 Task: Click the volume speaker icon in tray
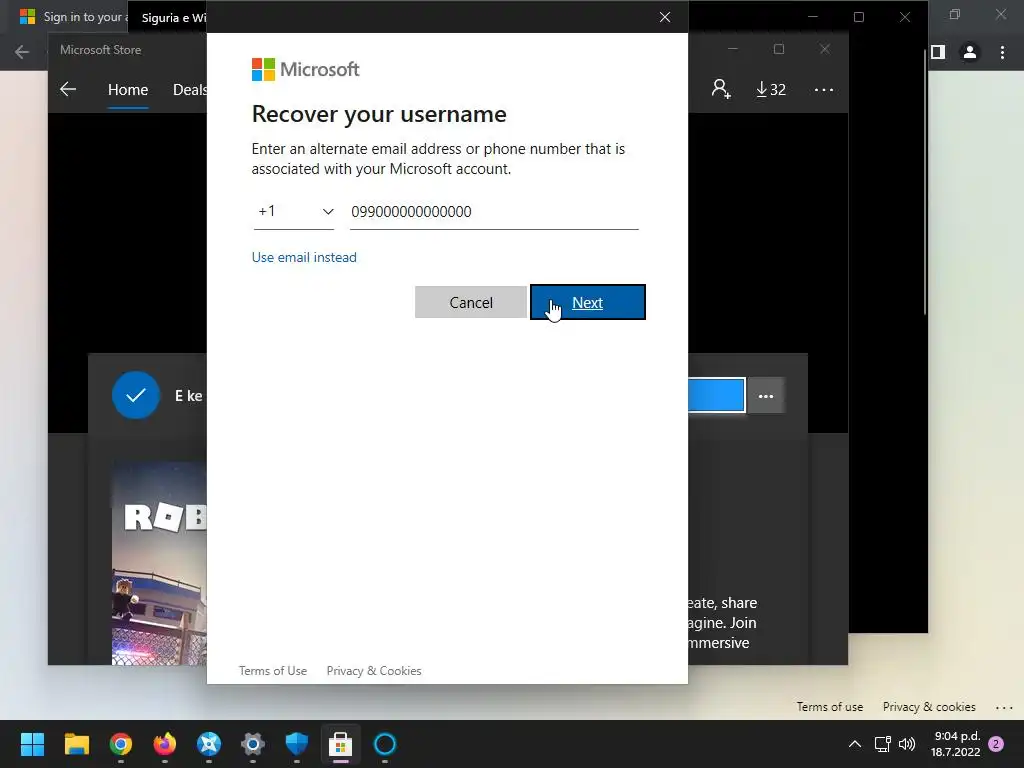(907, 744)
